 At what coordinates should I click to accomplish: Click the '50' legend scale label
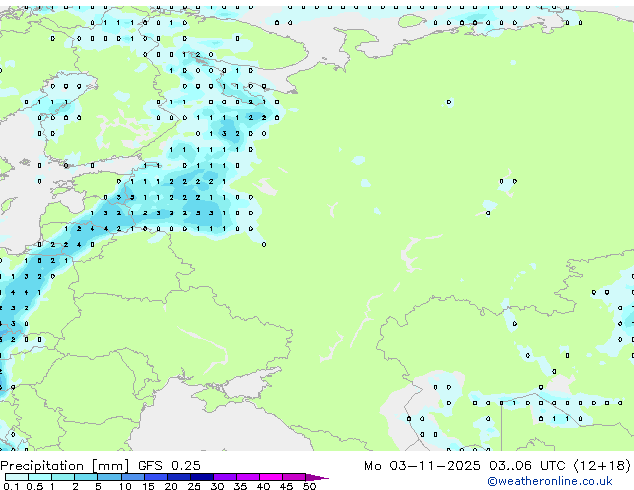click(x=309, y=486)
